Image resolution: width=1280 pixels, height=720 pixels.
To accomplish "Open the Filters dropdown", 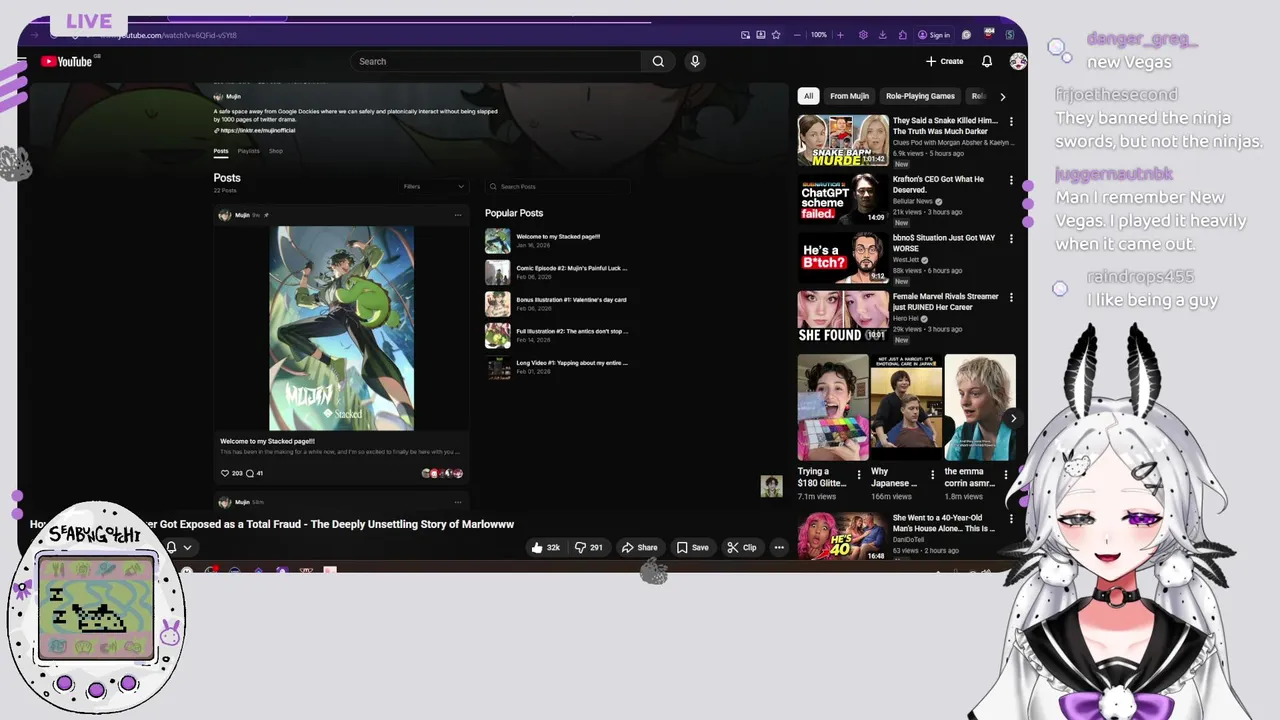I will point(434,187).
